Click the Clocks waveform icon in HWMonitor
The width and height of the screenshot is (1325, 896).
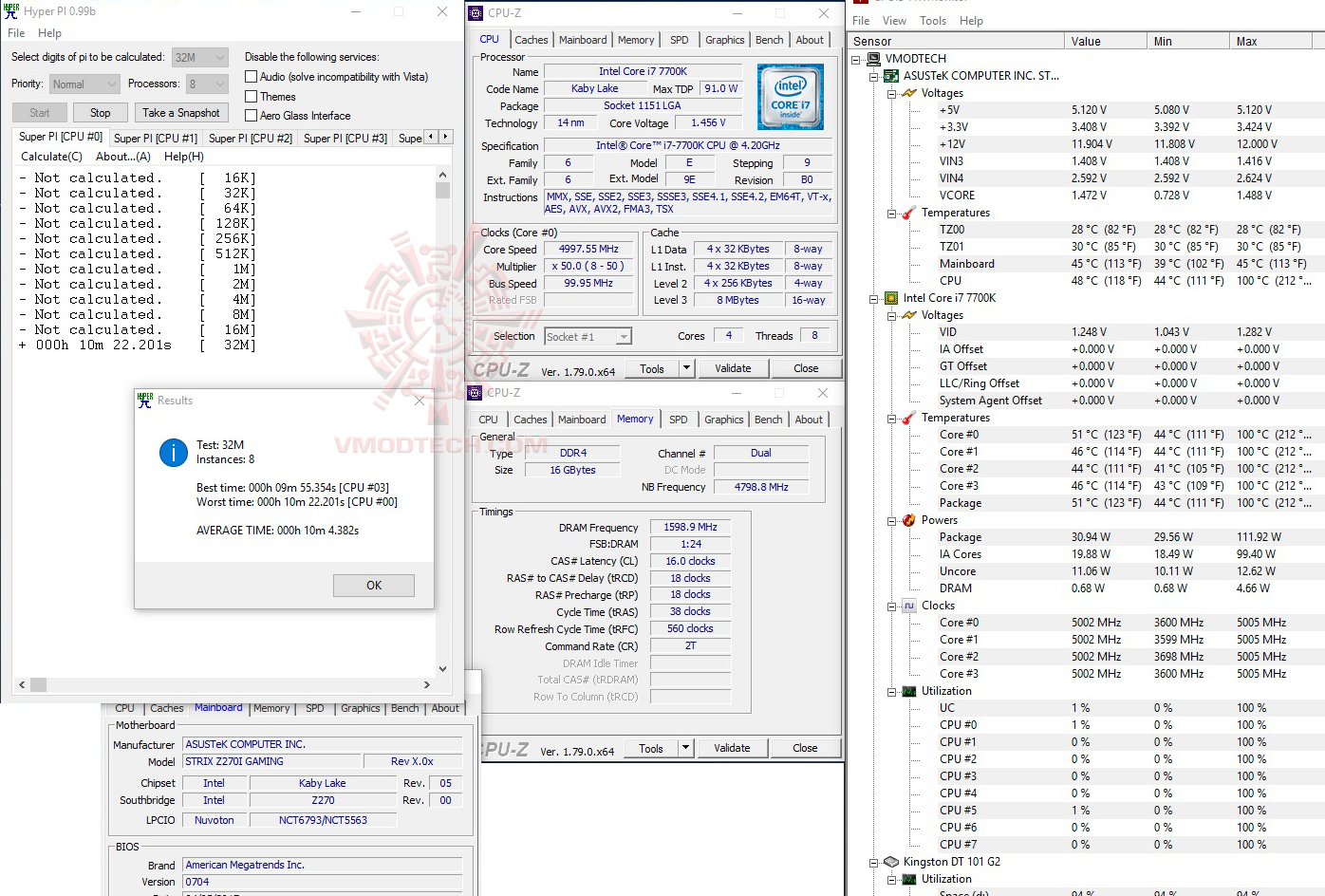pyautogui.click(x=908, y=606)
